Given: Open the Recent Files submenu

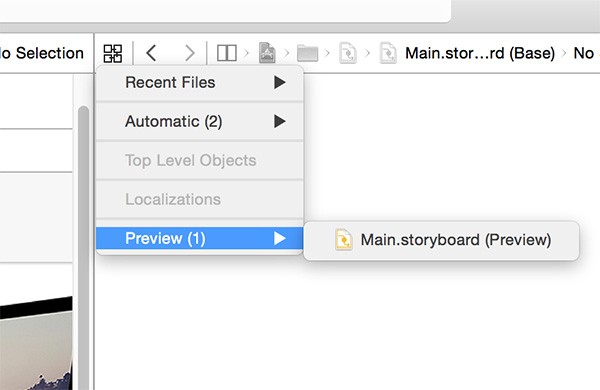Looking at the screenshot, I should click(x=199, y=83).
